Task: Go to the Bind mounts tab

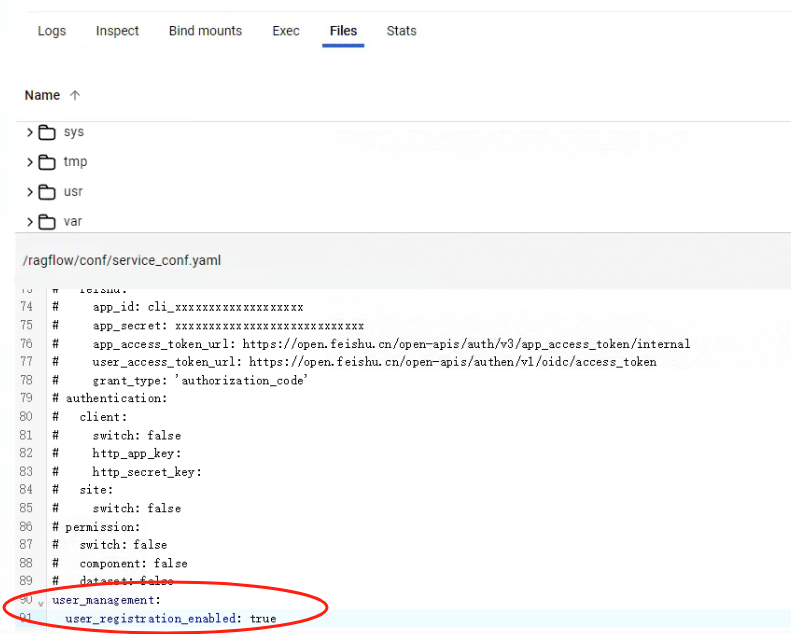Action: coord(205,31)
